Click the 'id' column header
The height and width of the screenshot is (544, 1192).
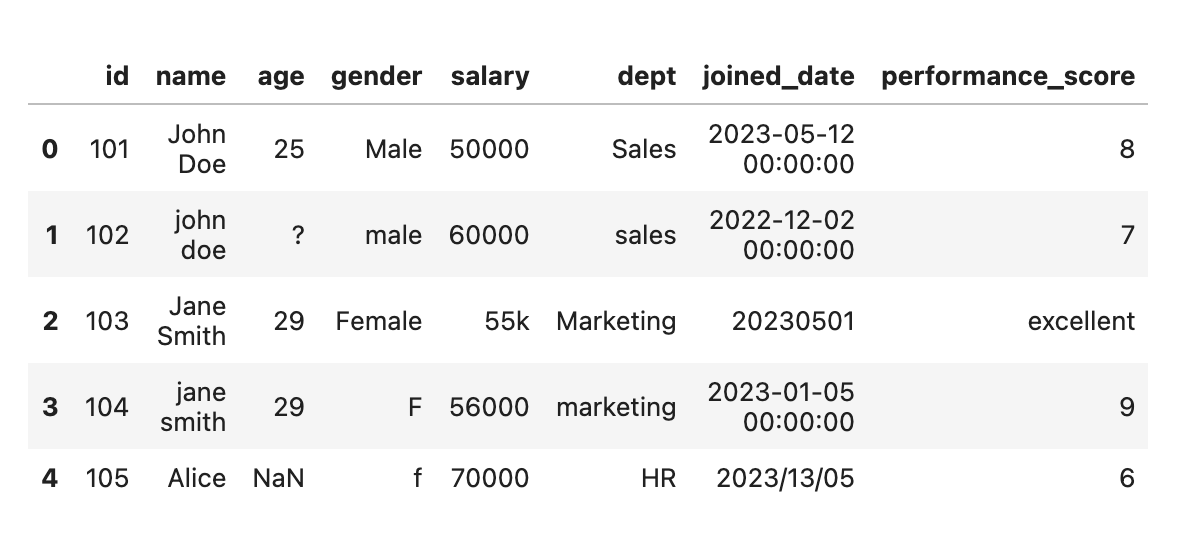click(117, 76)
